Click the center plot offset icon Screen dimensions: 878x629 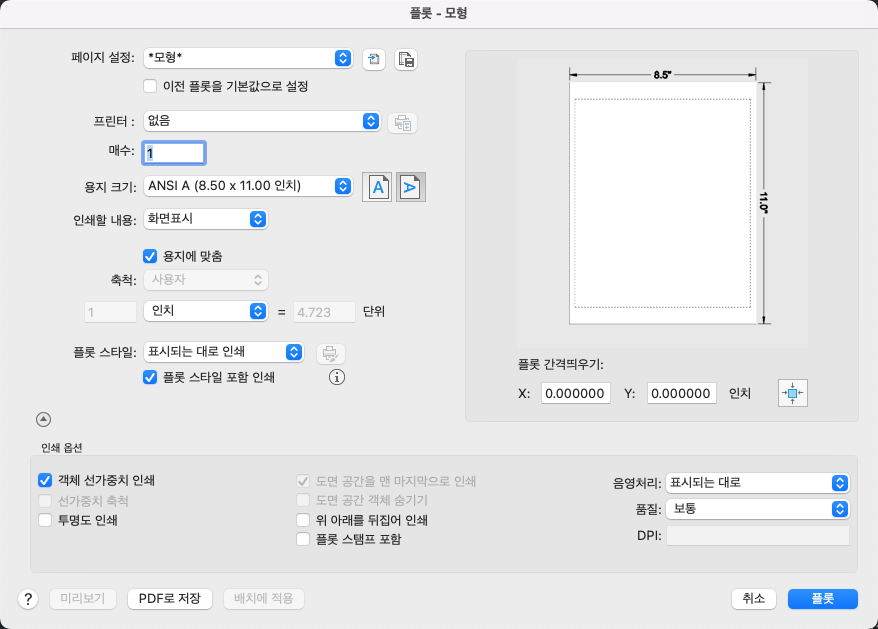click(x=792, y=393)
